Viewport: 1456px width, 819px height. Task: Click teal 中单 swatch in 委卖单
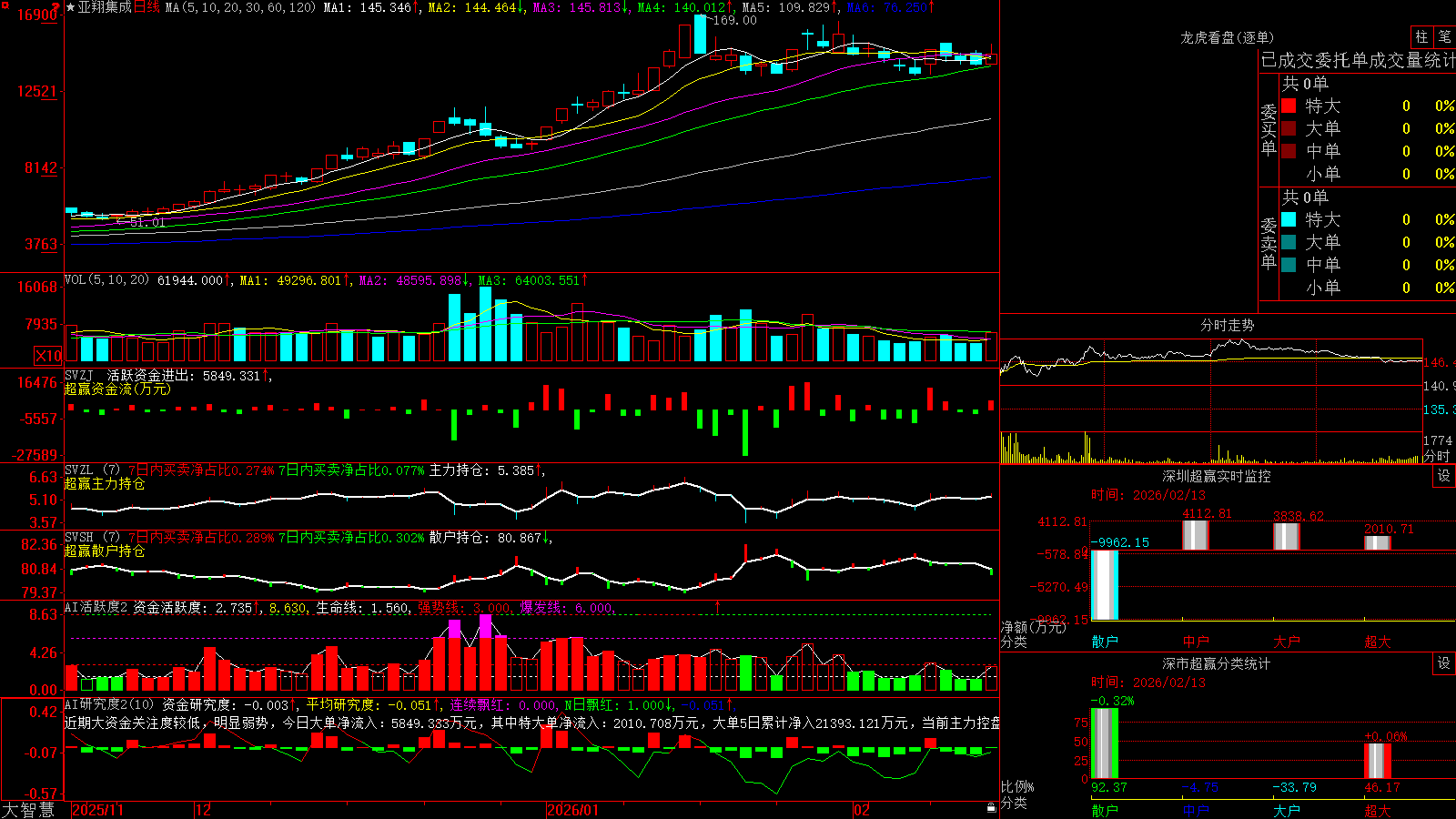point(1289,265)
